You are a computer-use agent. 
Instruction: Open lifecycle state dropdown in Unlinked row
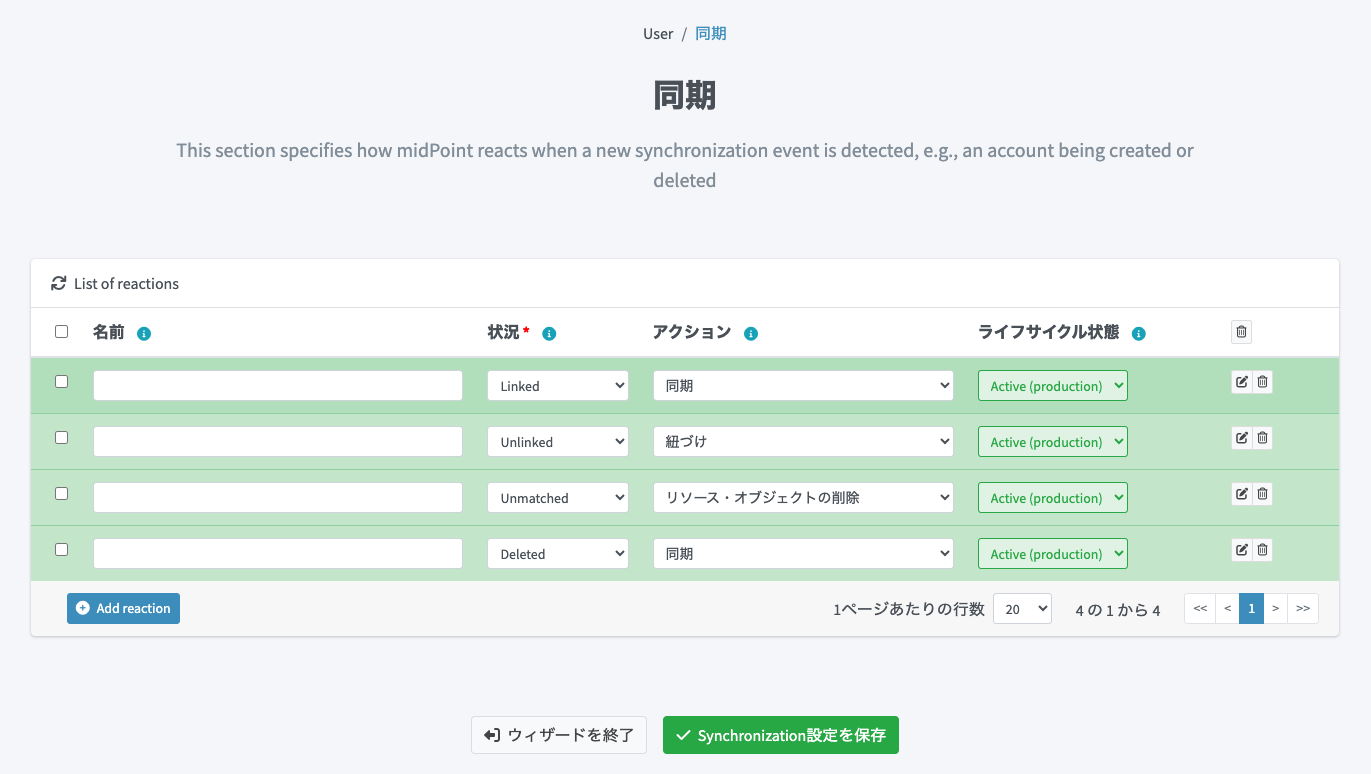point(1053,442)
